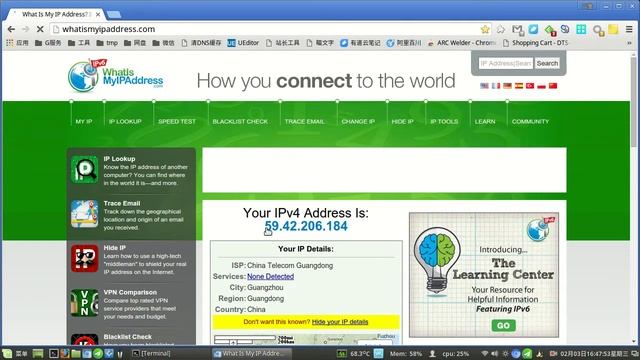640x360 pixels.
Task: Click the green GO button in Learning Center ad
Action: (503, 325)
